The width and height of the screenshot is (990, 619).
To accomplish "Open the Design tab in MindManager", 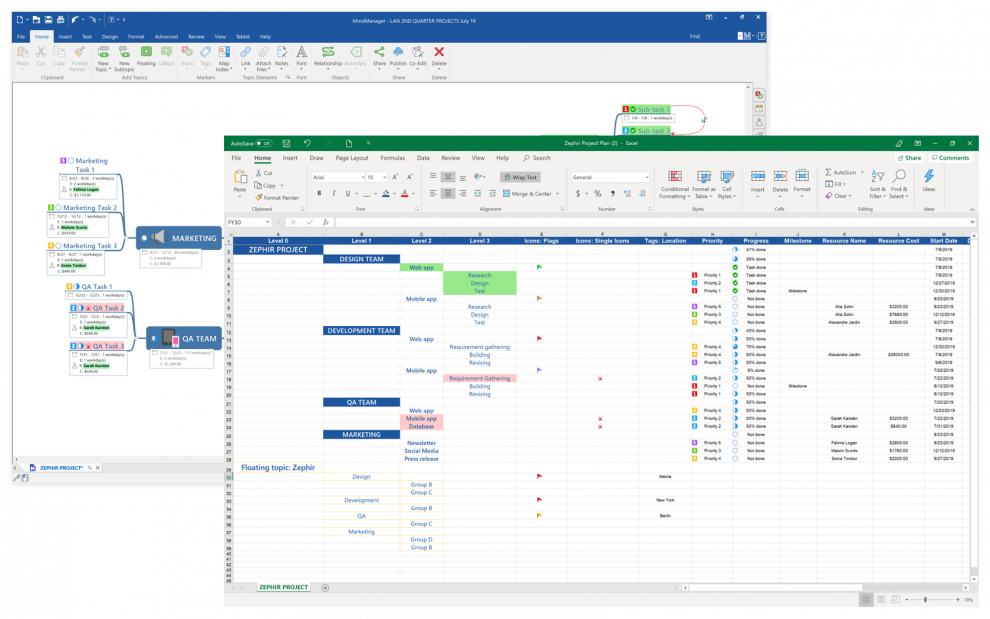I will click(112, 37).
